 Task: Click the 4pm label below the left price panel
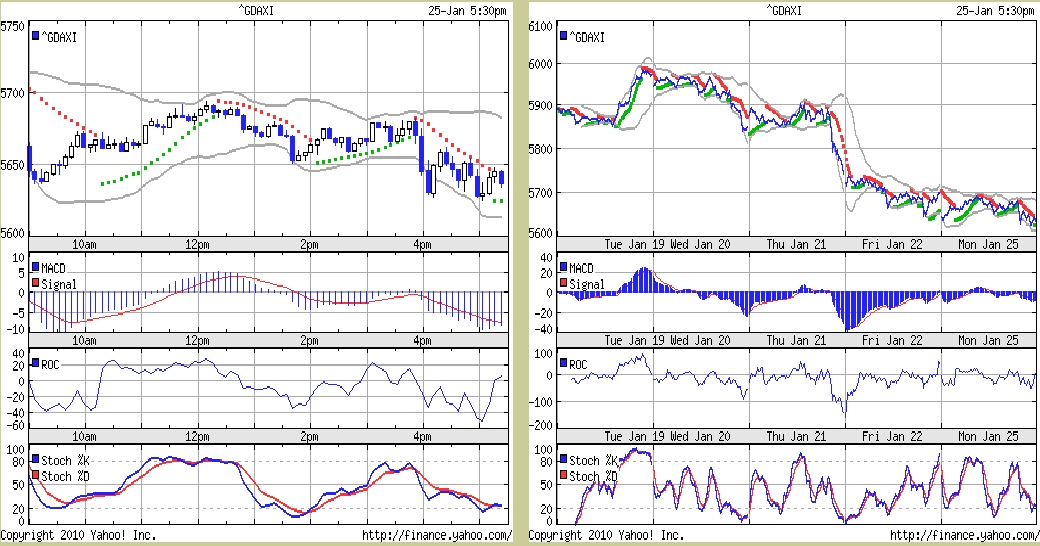coord(422,244)
